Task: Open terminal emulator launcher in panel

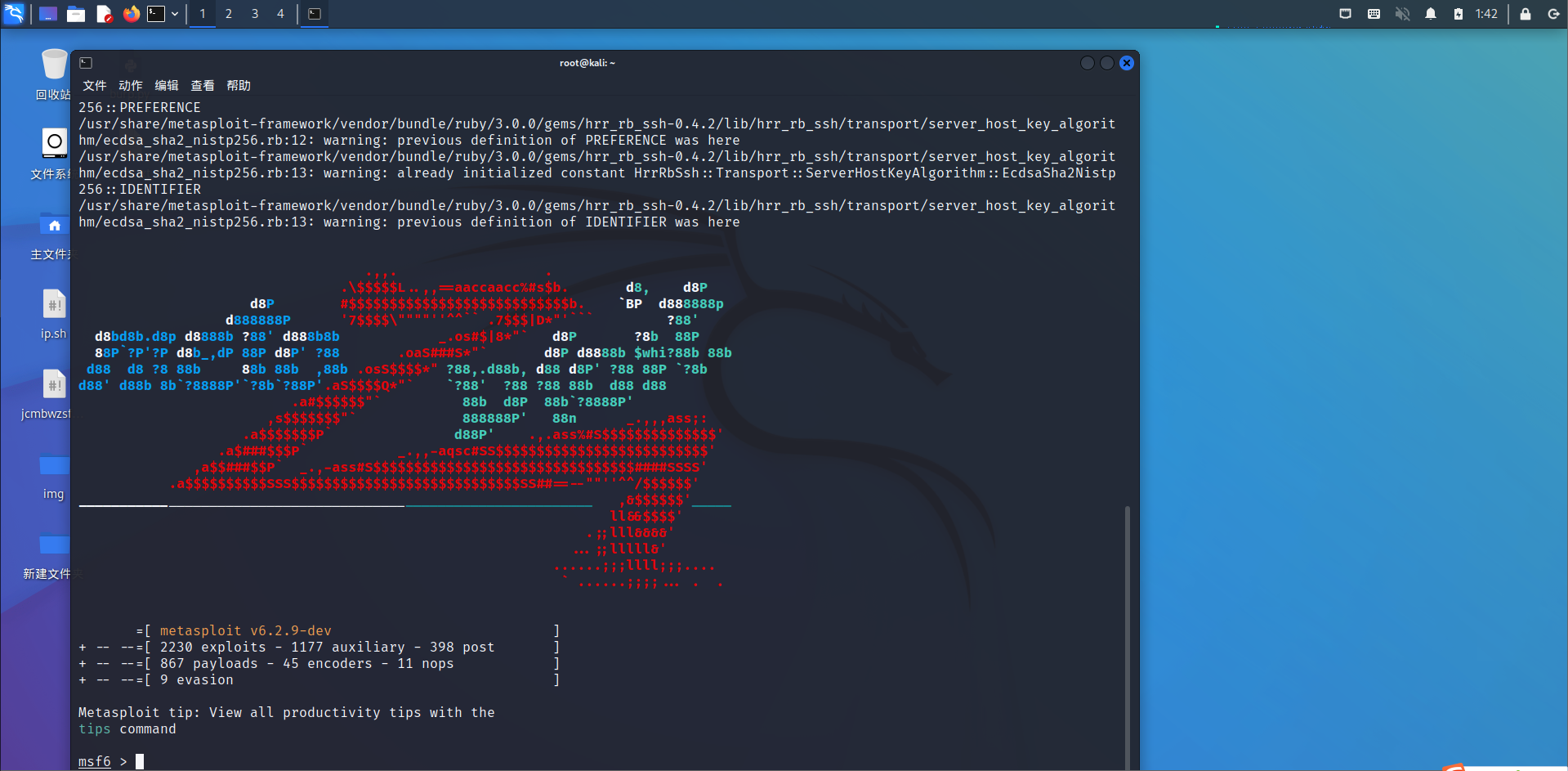Action: [156, 14]
